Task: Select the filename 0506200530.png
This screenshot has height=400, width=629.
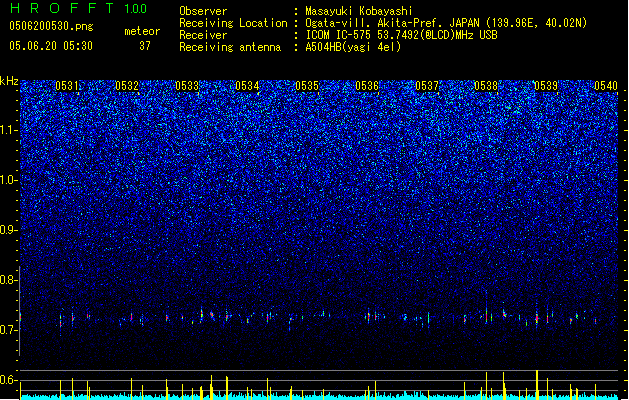Action: [51, 26]
